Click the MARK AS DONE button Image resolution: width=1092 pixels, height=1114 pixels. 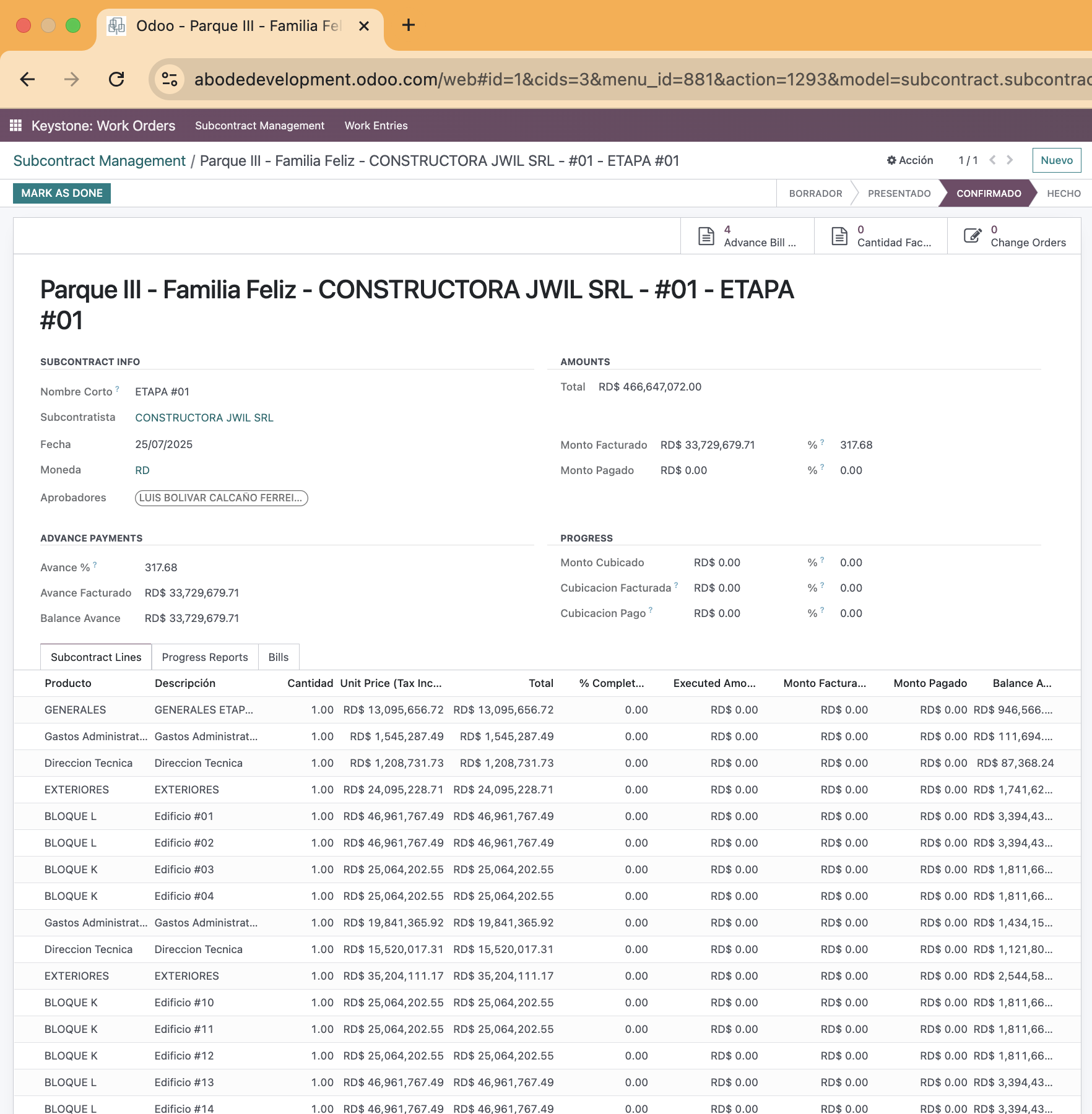pos(61,193)
